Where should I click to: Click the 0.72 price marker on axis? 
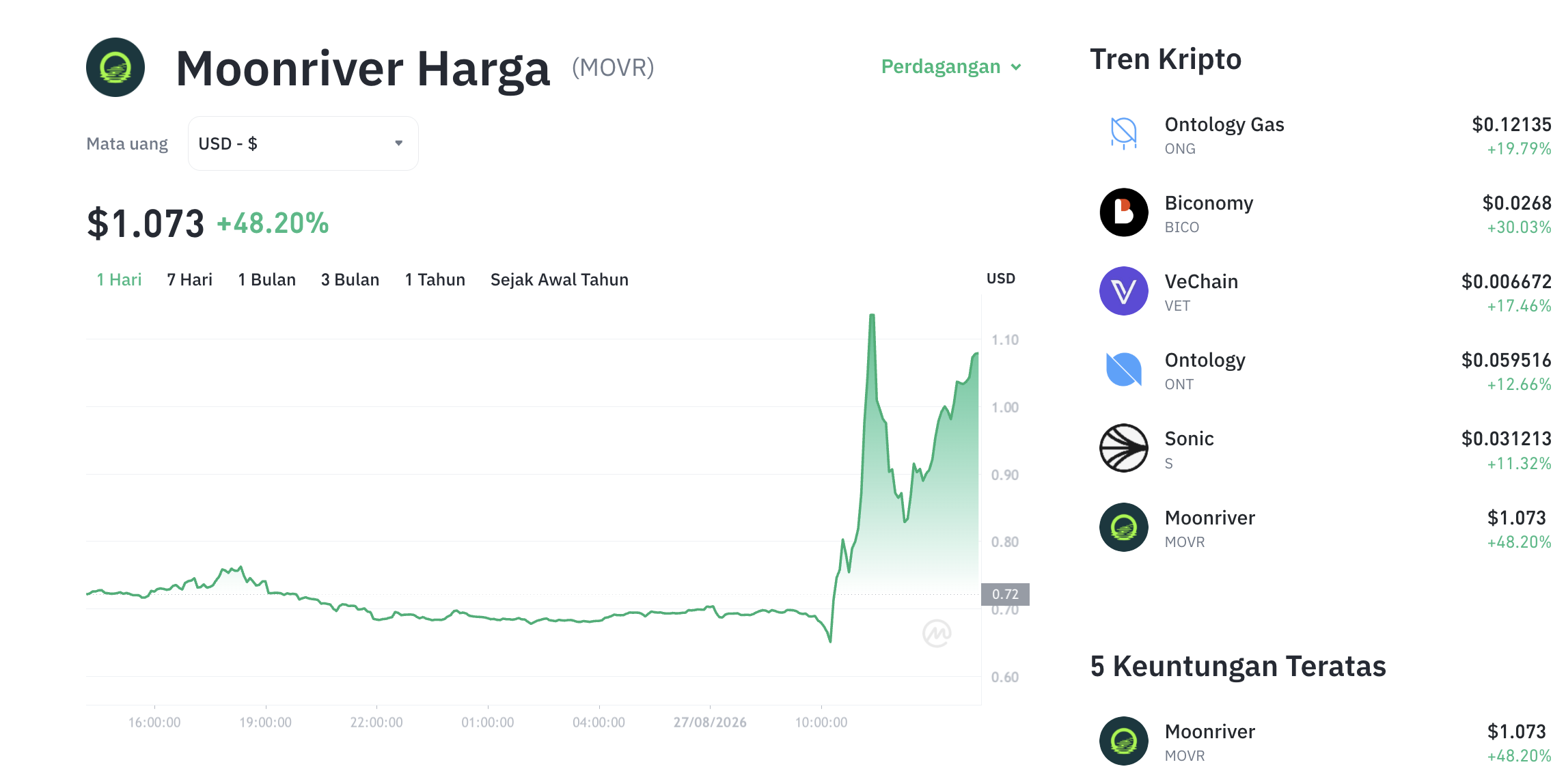tap(1005, 594)
